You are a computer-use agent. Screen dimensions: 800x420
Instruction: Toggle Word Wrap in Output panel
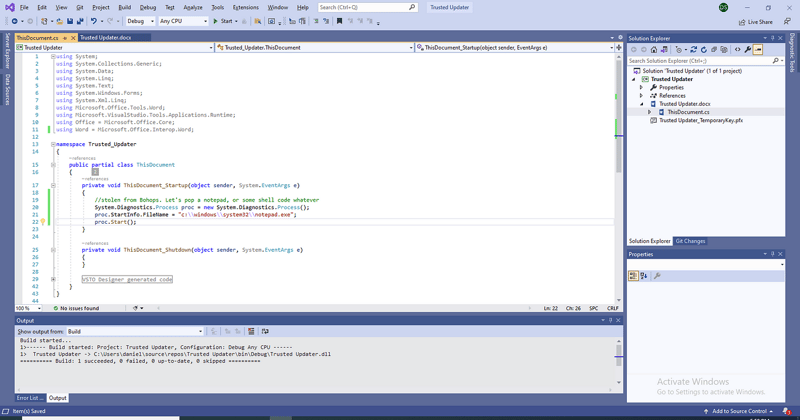pos(265,331)
